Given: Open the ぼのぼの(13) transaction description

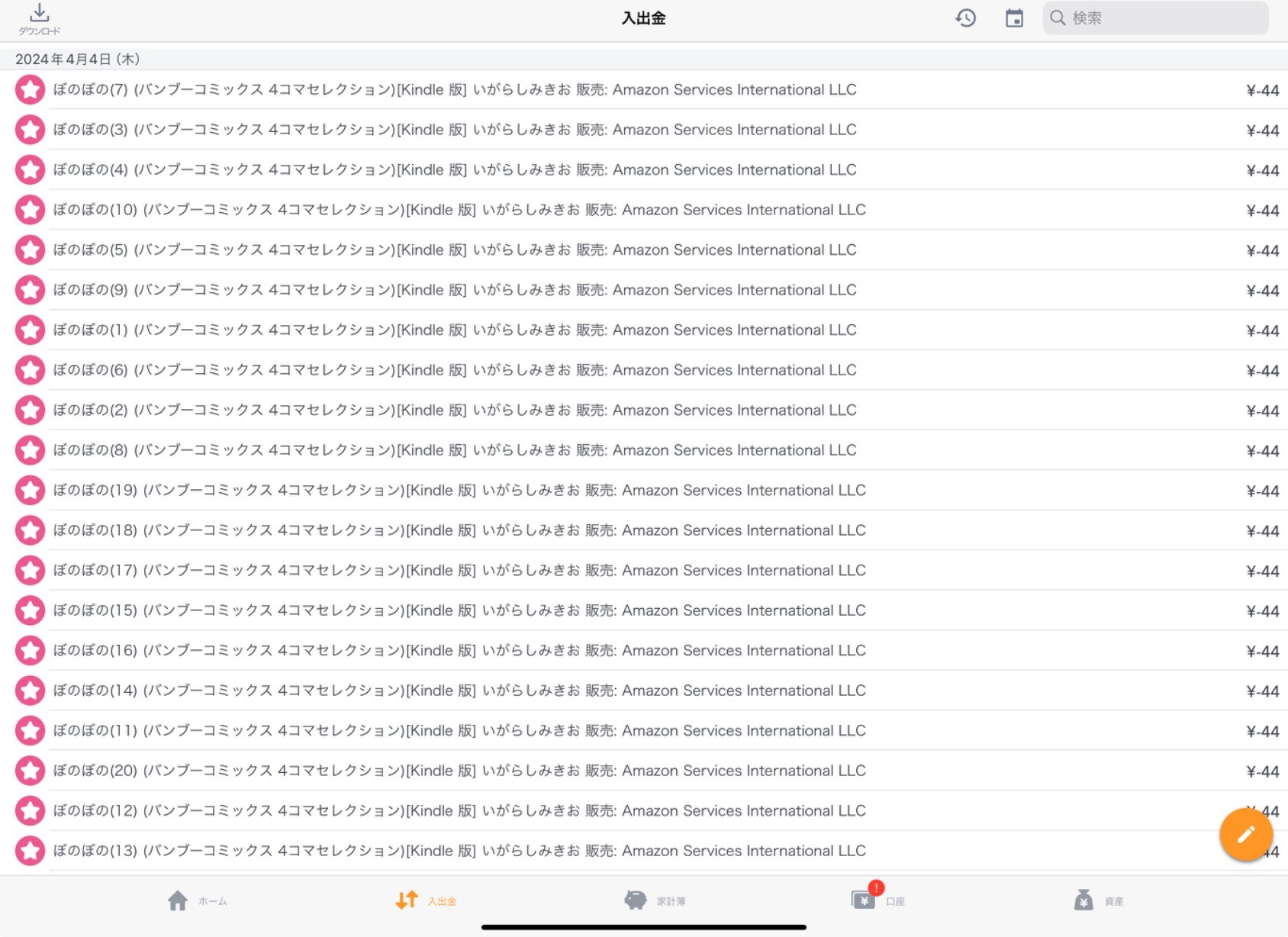Looking at the screenshot, I should click(x=459, y=851).
